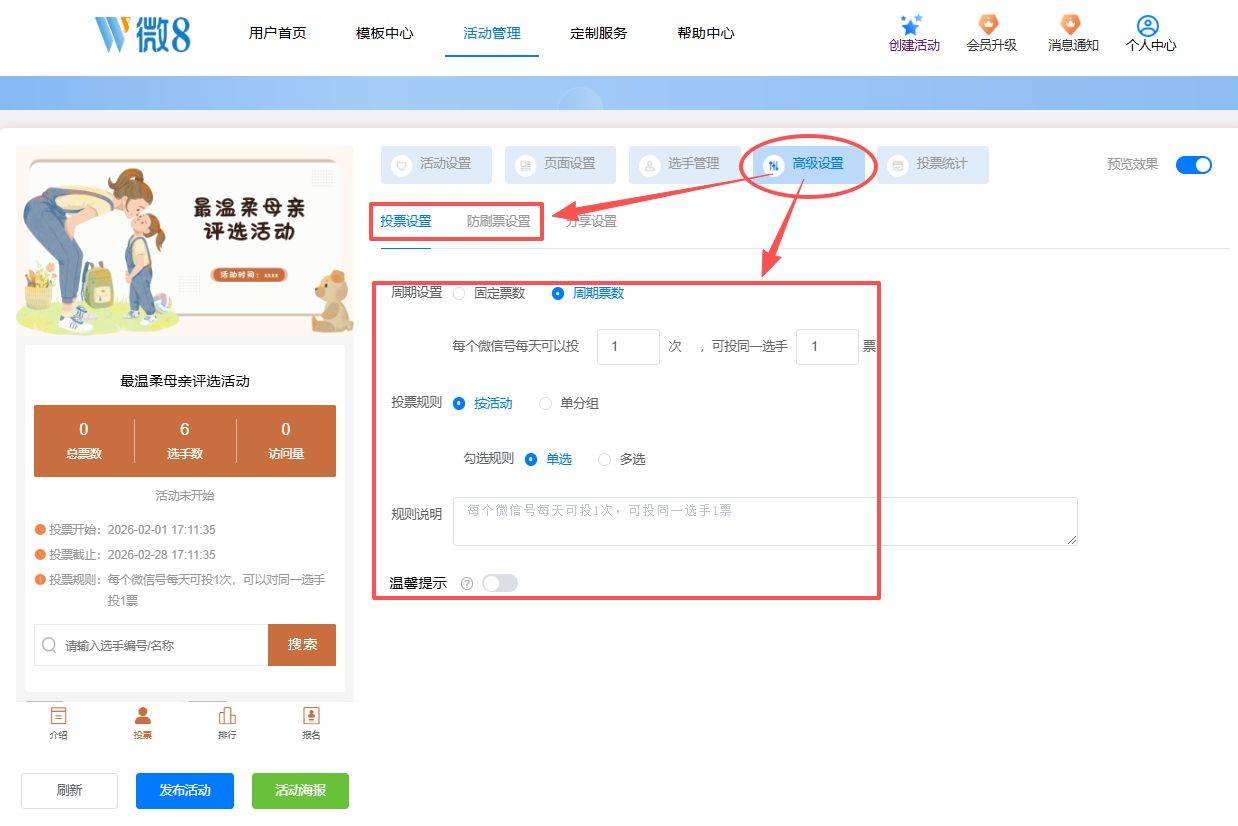Click the 创建活动 star icon
The width and height of the screenshot is (1238, 826).
click(911, 25)
